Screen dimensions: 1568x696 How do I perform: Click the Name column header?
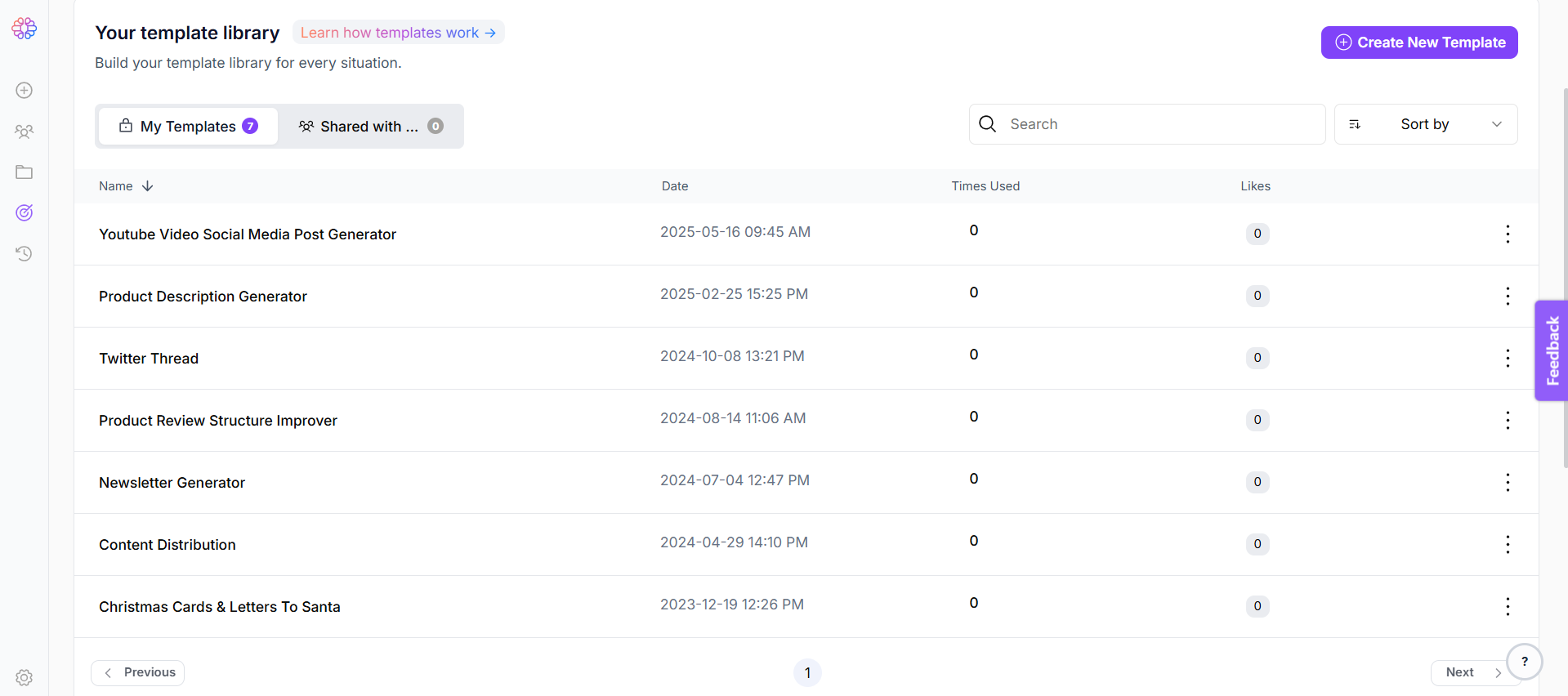click(116, 186)
